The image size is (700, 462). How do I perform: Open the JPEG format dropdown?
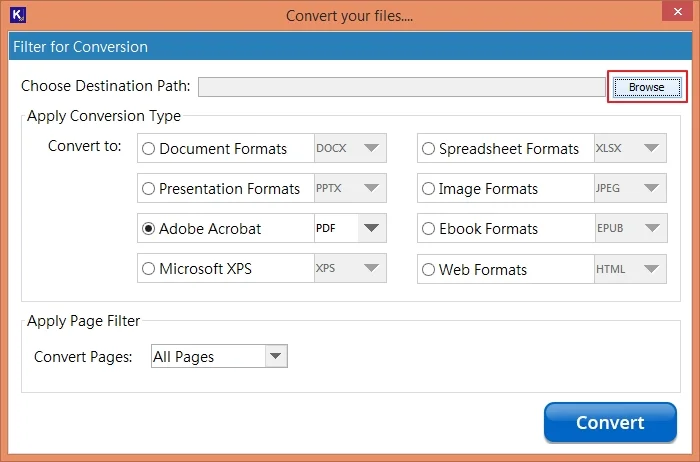pos(630,188)
